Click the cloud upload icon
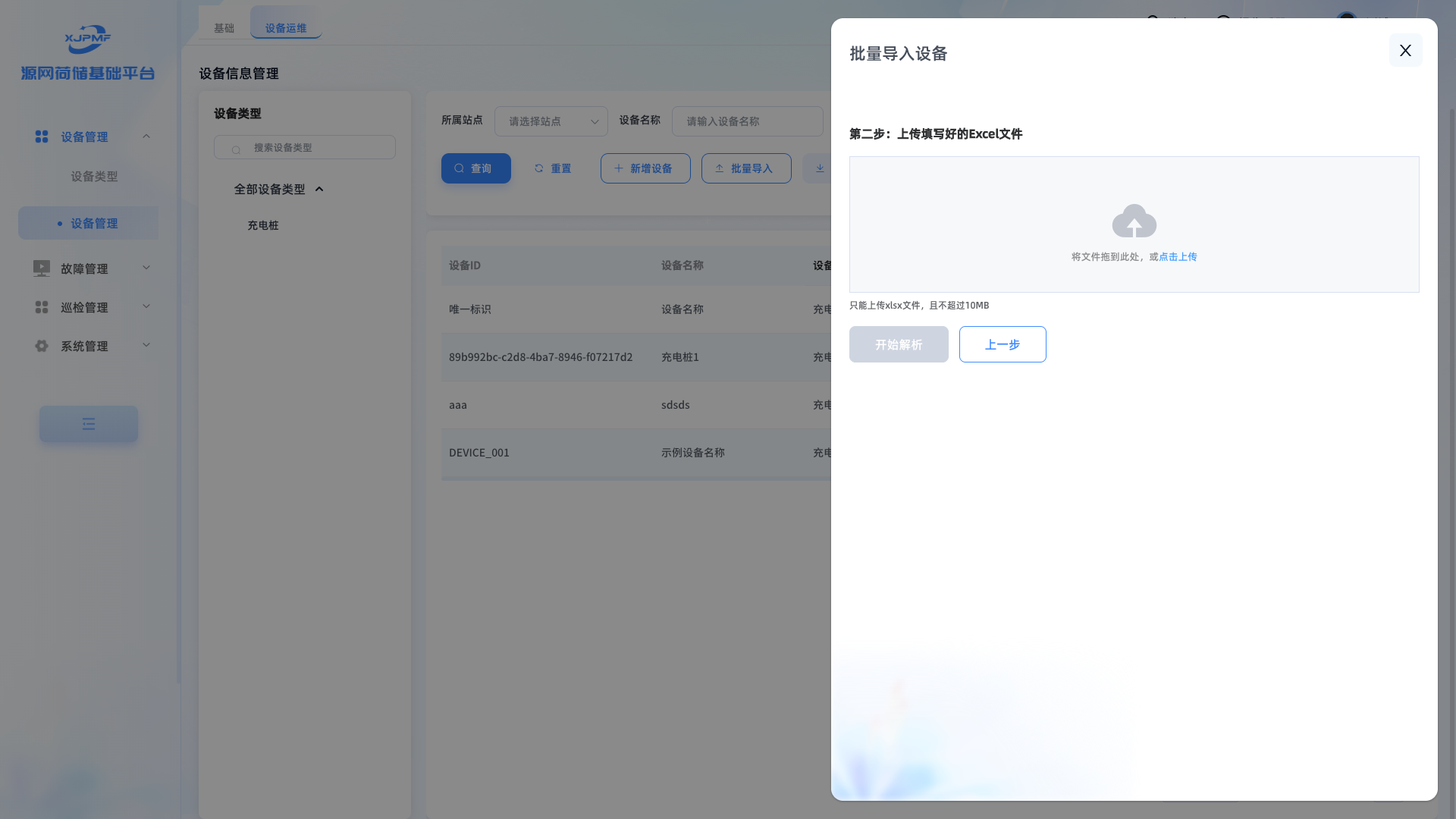This screenshot has width=1456, height=819. [1134, 221]
